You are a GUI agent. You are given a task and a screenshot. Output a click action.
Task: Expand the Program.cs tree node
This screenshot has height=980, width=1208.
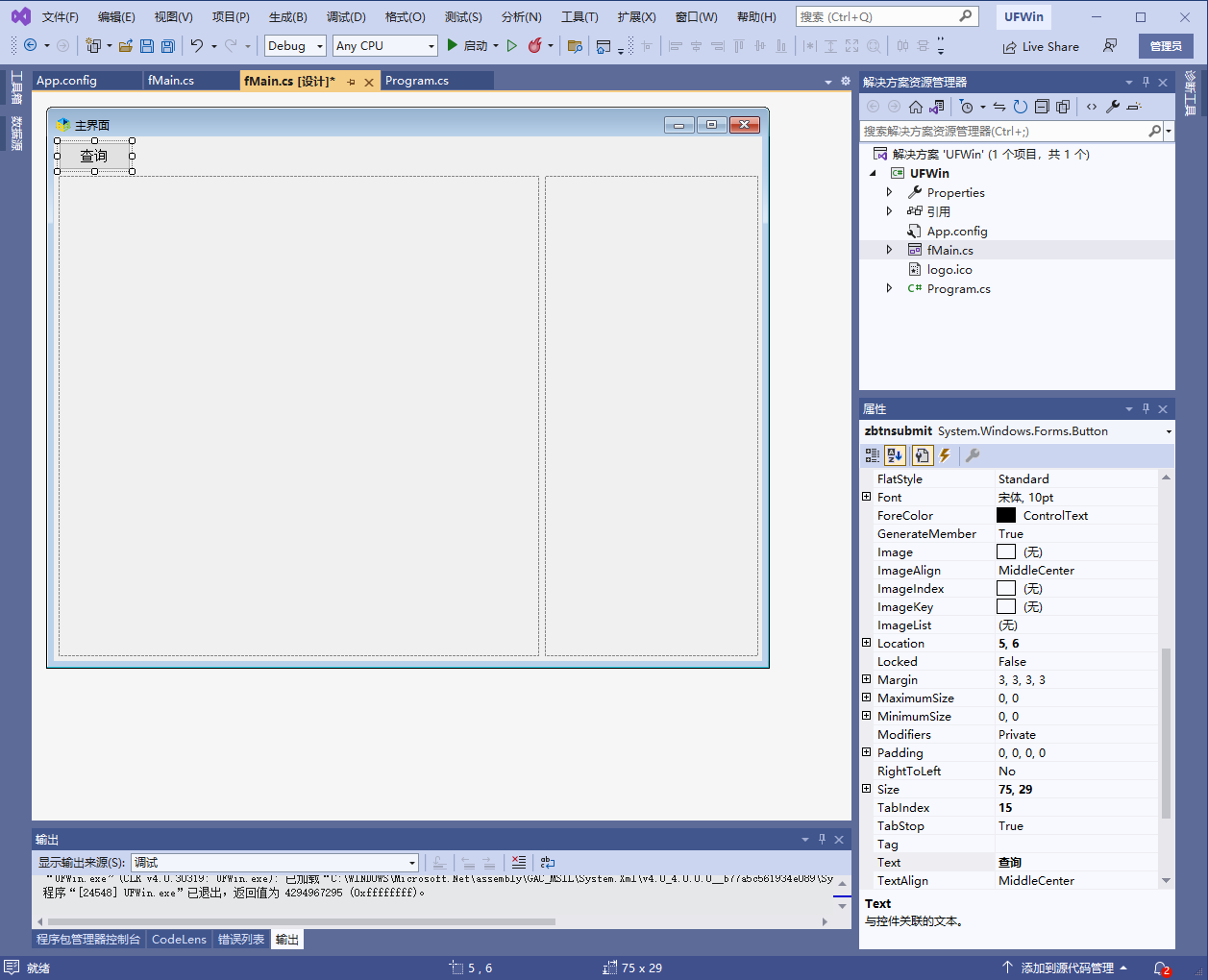(889, 288)
